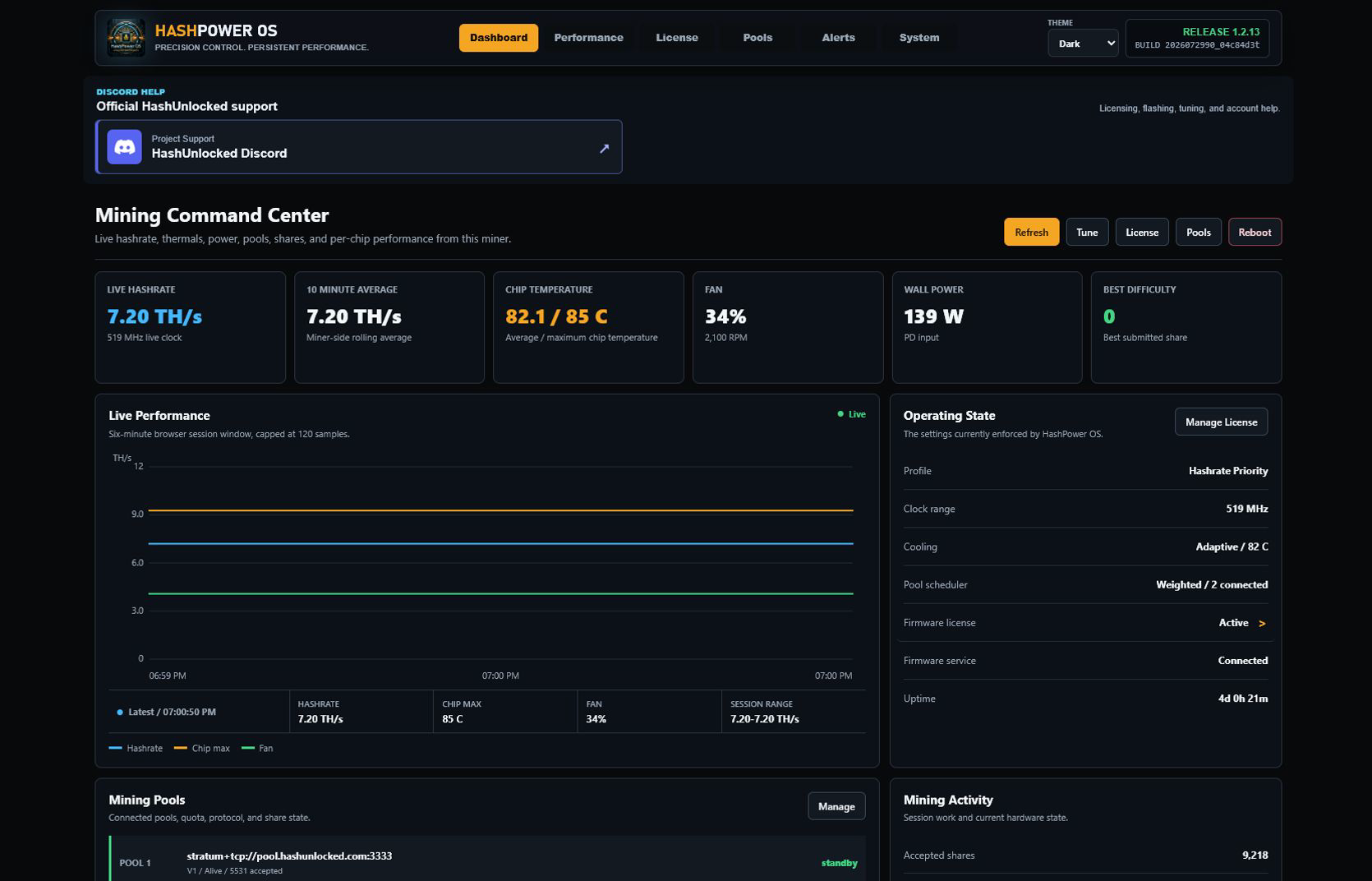Viewport: 1372px width, 881px height.
Task: Click the Accepted shares 9,218 value
Action: click(1255, 856)
